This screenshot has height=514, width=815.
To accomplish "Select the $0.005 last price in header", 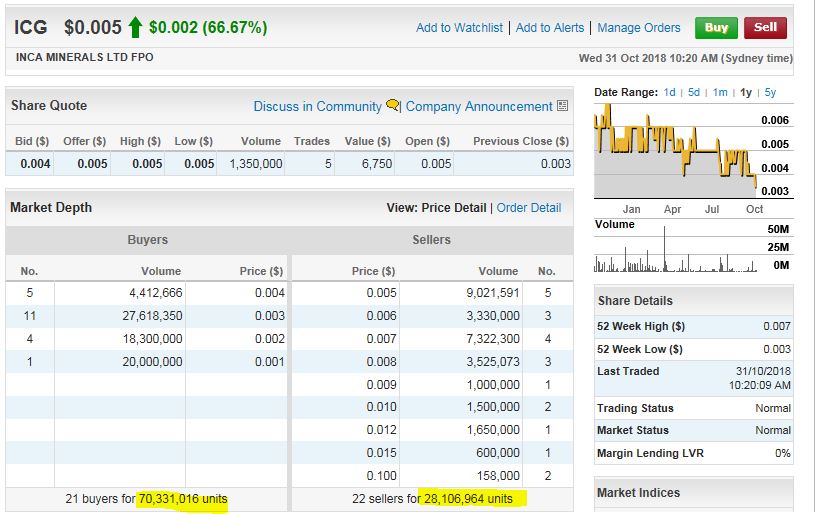I will [93, 27].
